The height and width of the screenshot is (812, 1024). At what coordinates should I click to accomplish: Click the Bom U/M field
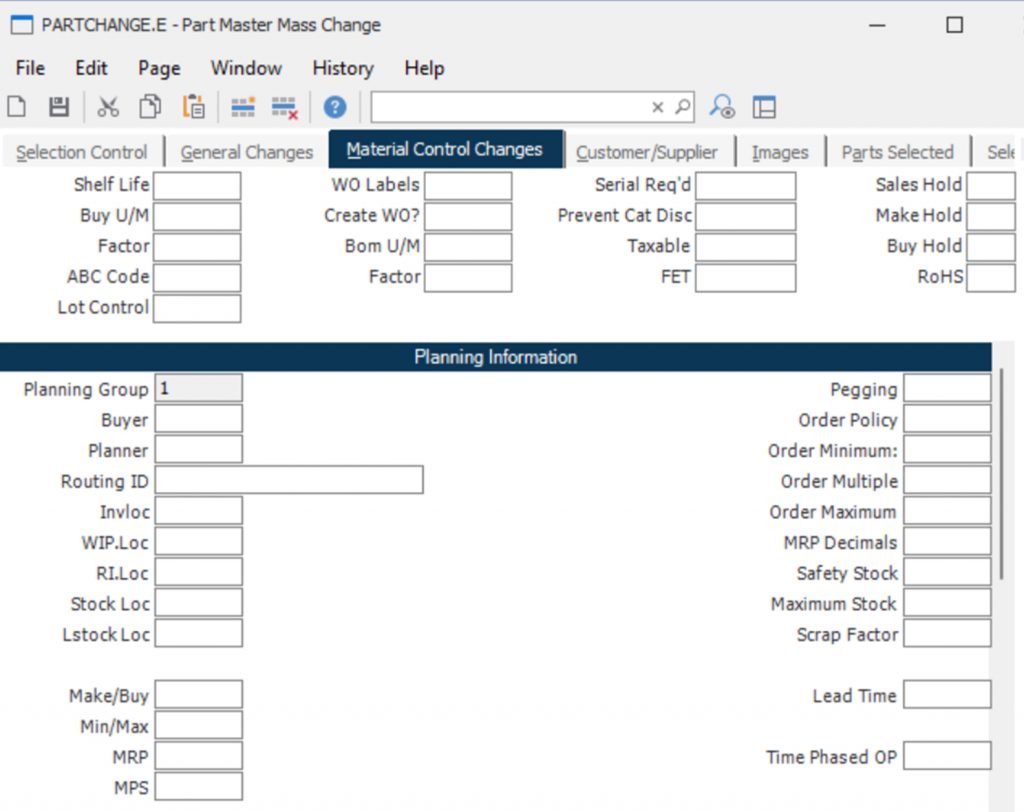(468, 247)
